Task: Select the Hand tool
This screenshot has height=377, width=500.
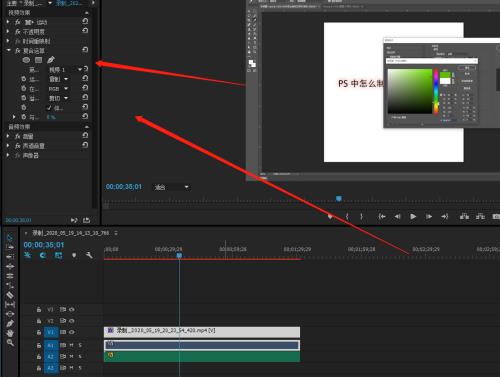Action: click(10, 333)
